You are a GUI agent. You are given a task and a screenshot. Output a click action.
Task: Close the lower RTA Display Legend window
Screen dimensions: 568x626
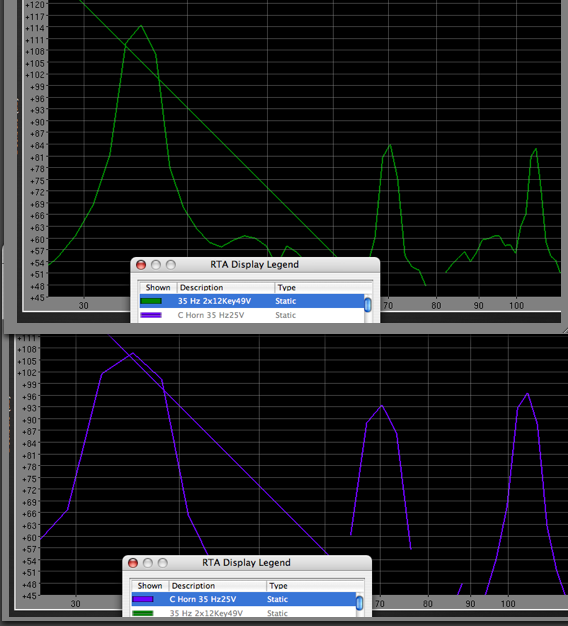(133, 563)
